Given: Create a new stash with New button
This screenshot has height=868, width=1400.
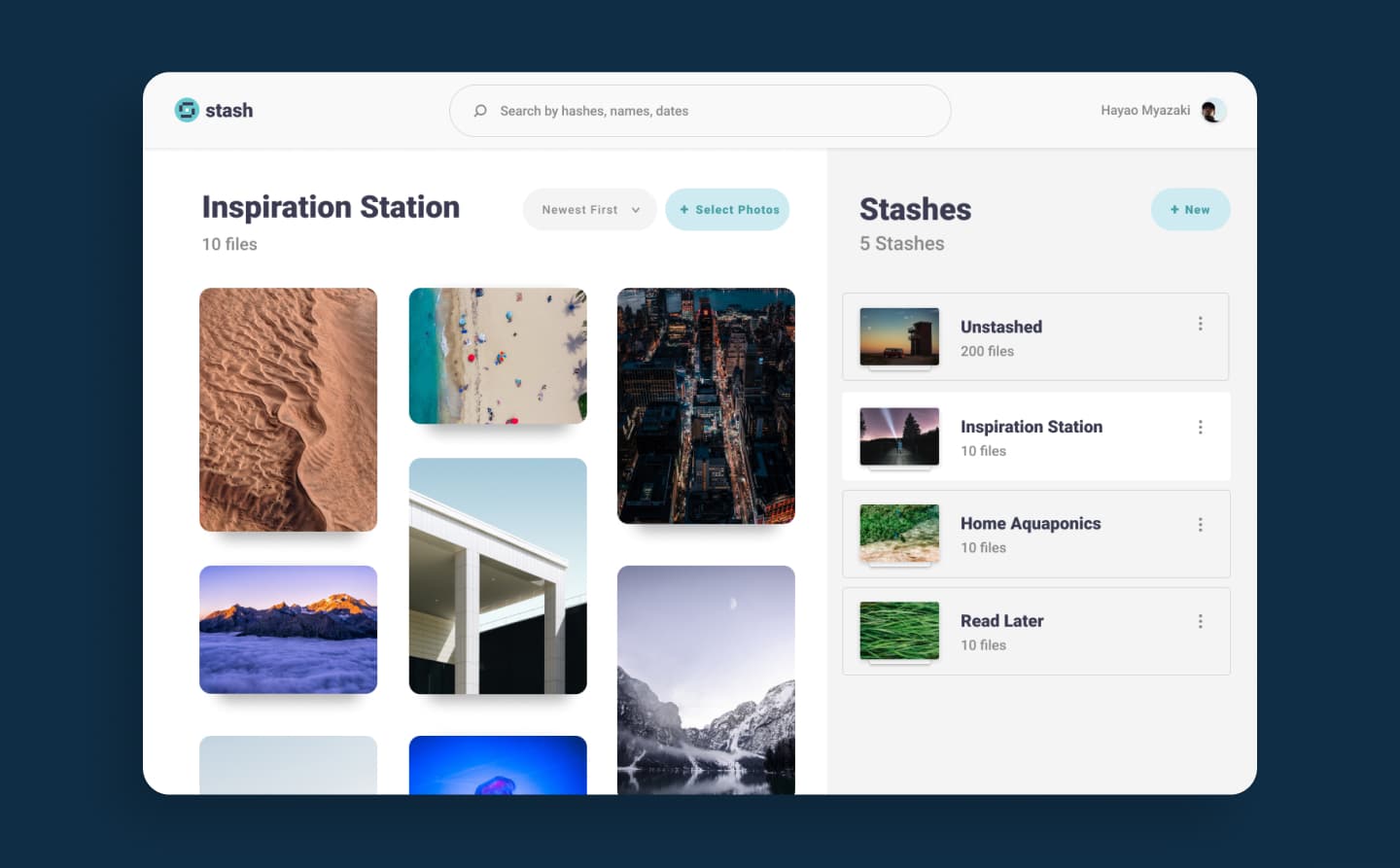Looking at the screenshot, I should [x=1190, y=210].
